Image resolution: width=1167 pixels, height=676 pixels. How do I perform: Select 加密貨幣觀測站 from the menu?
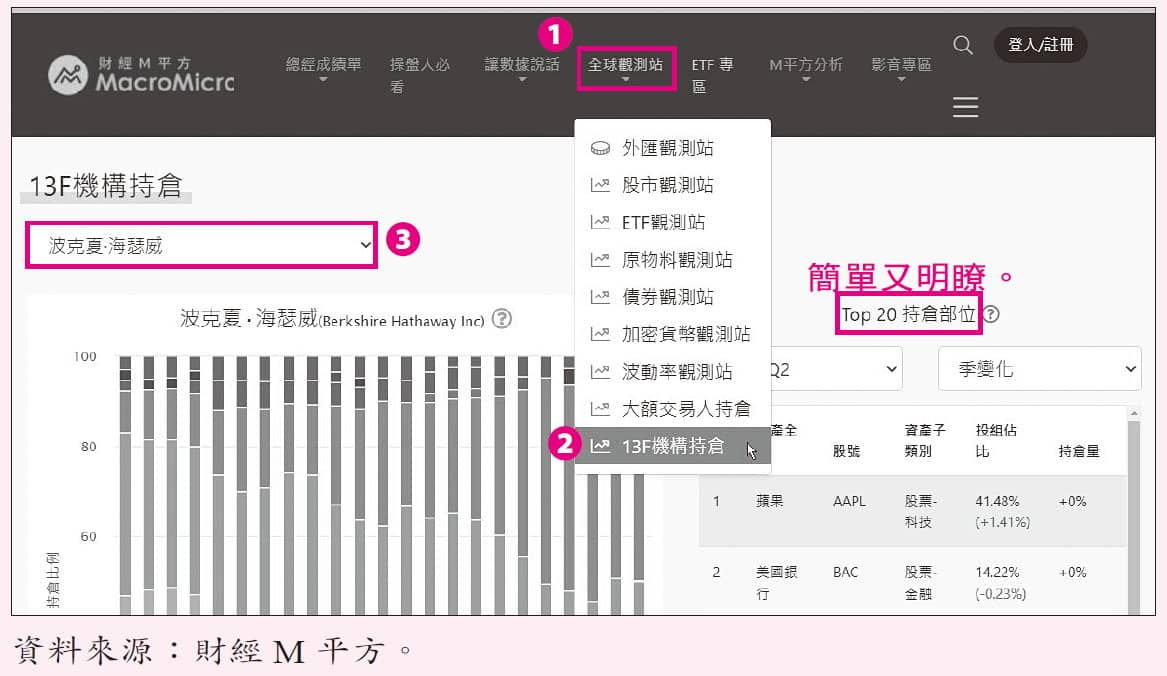click(x=673, y=334)
